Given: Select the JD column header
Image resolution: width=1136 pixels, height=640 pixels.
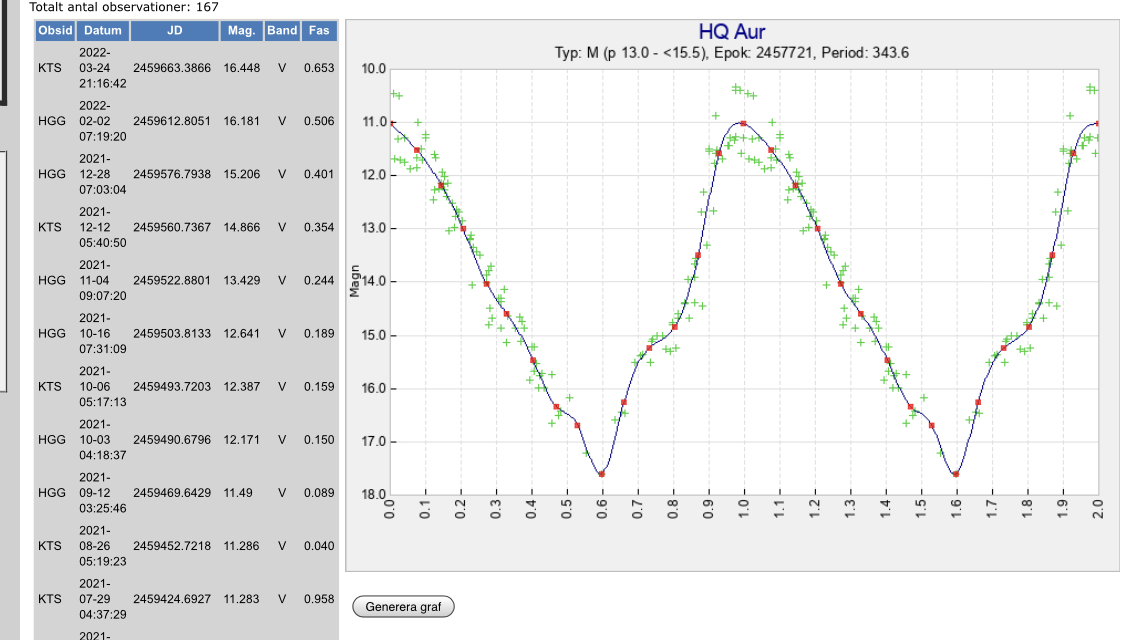Looking at the screenshot, I should tap(174, 31).
